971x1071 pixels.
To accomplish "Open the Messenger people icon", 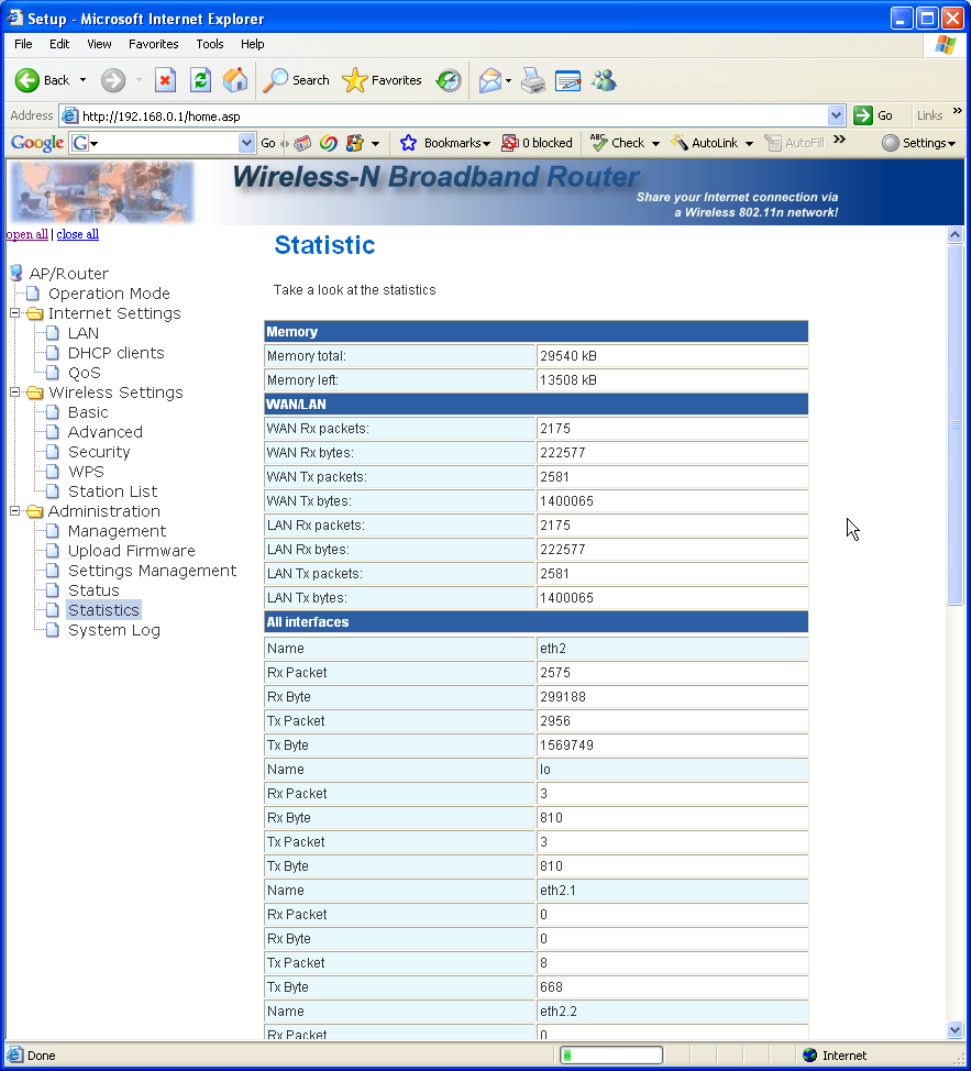I will (604, 81).
